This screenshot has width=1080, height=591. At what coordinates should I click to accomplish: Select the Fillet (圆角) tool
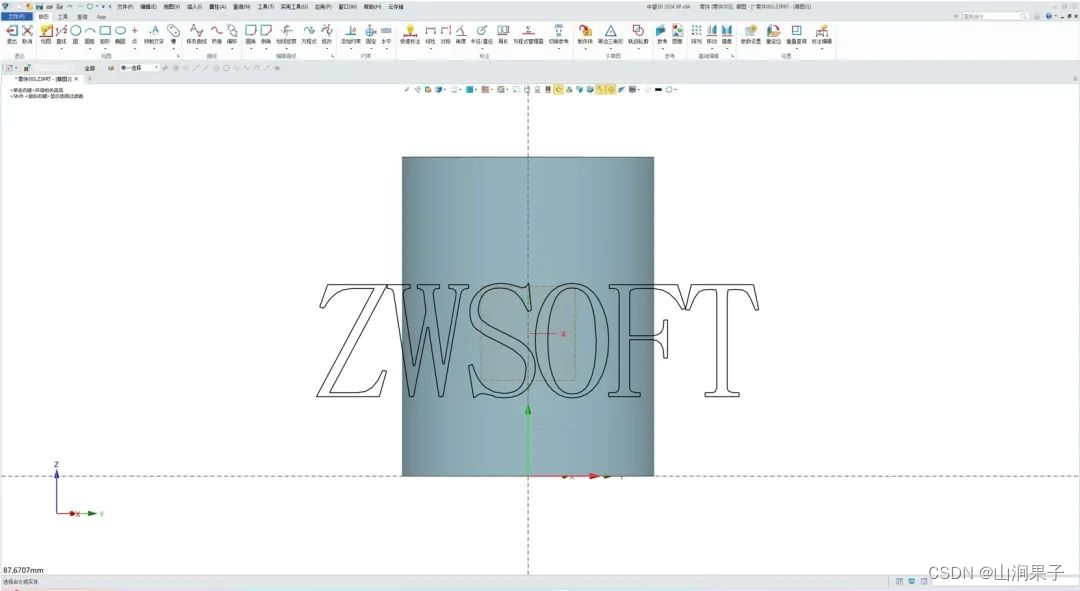[251, 33]
